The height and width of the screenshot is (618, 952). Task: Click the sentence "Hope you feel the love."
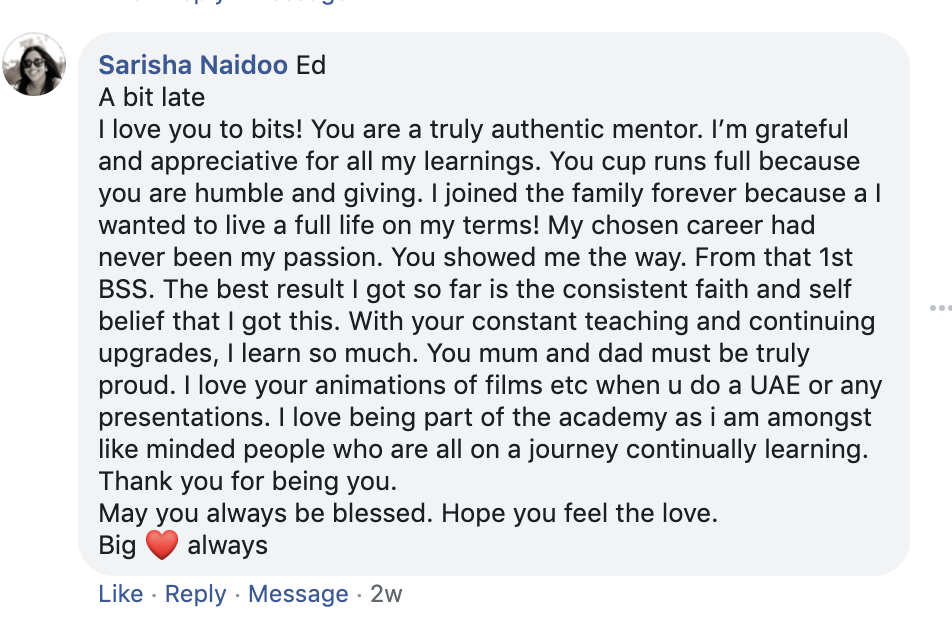(x=580, y=514)
